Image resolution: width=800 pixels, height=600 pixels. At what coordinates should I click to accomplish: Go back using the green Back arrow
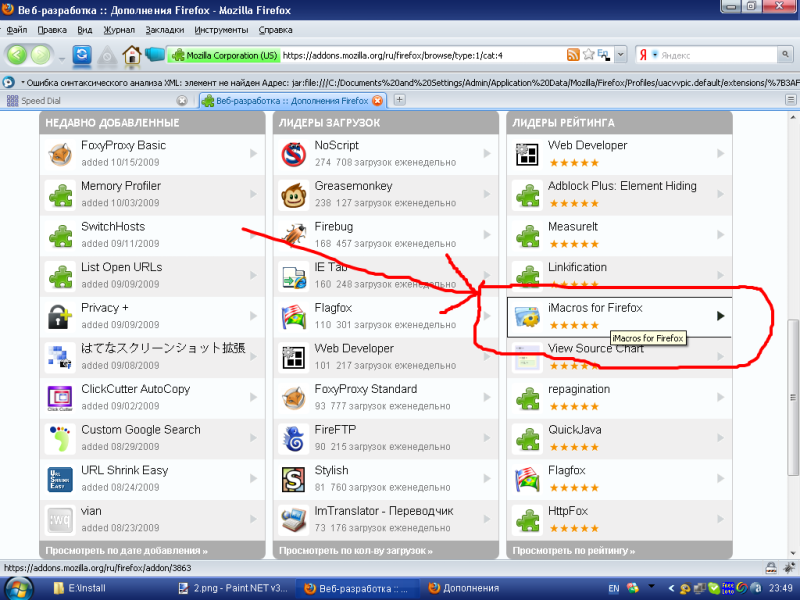17,55
